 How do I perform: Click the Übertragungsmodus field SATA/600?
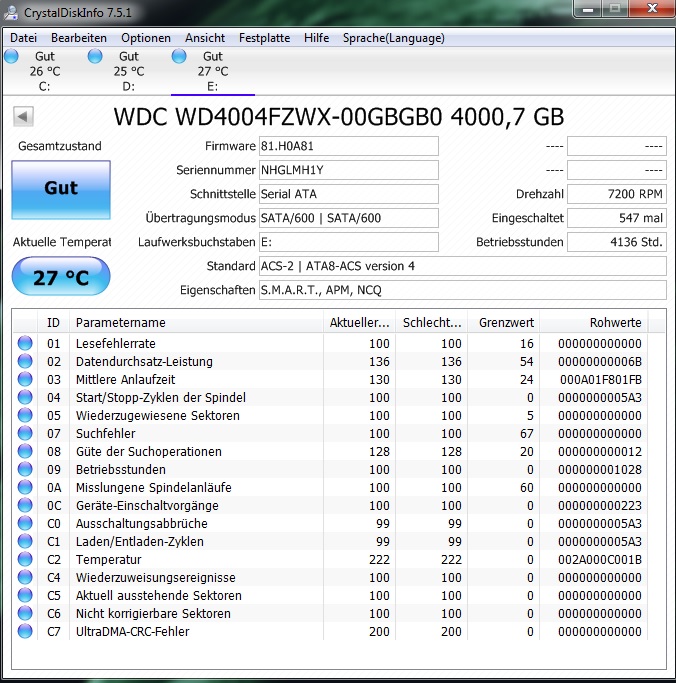point(349,218)
